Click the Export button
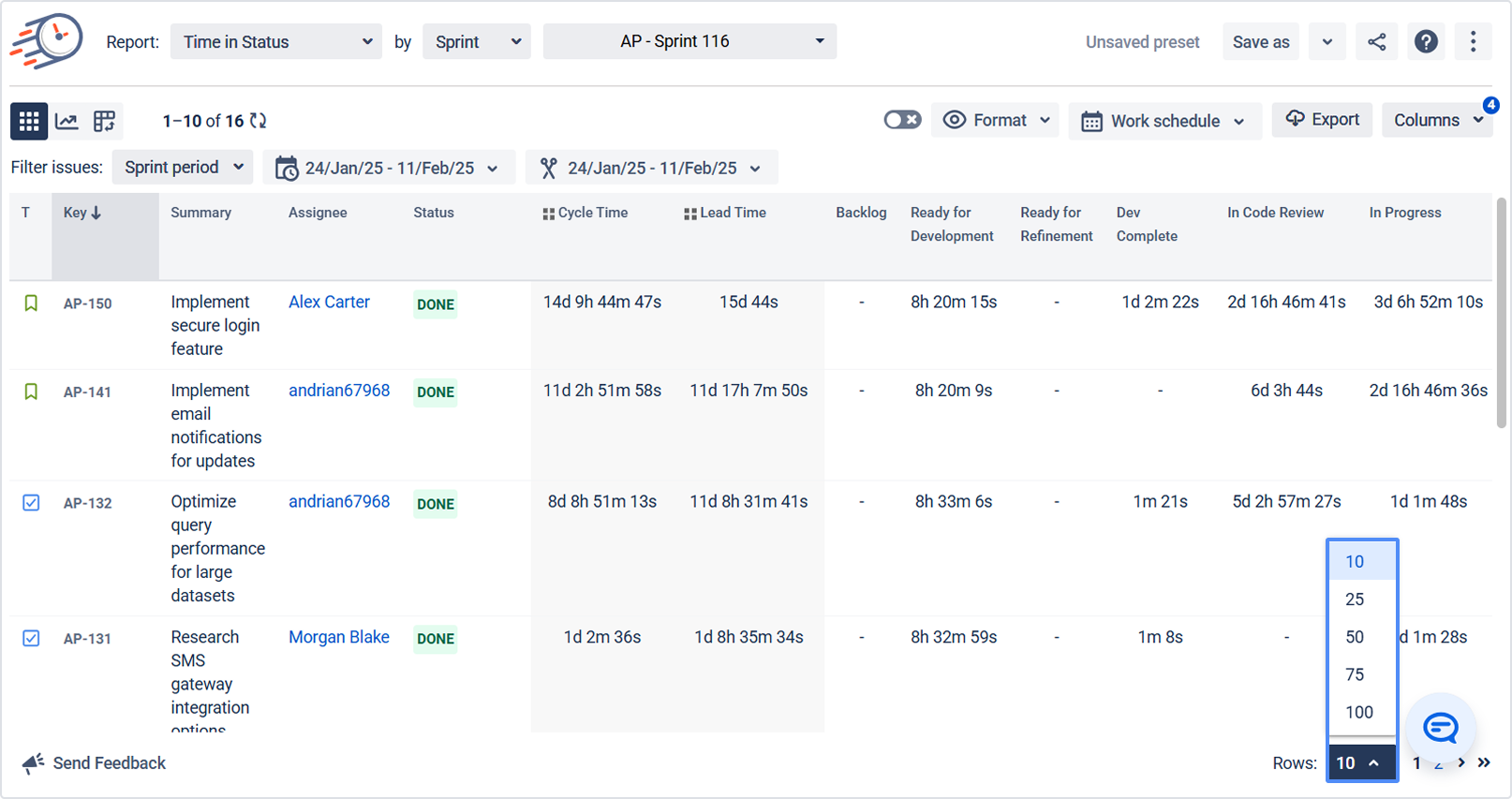Screen dimensions: 1512x799 pos(1322,120)
